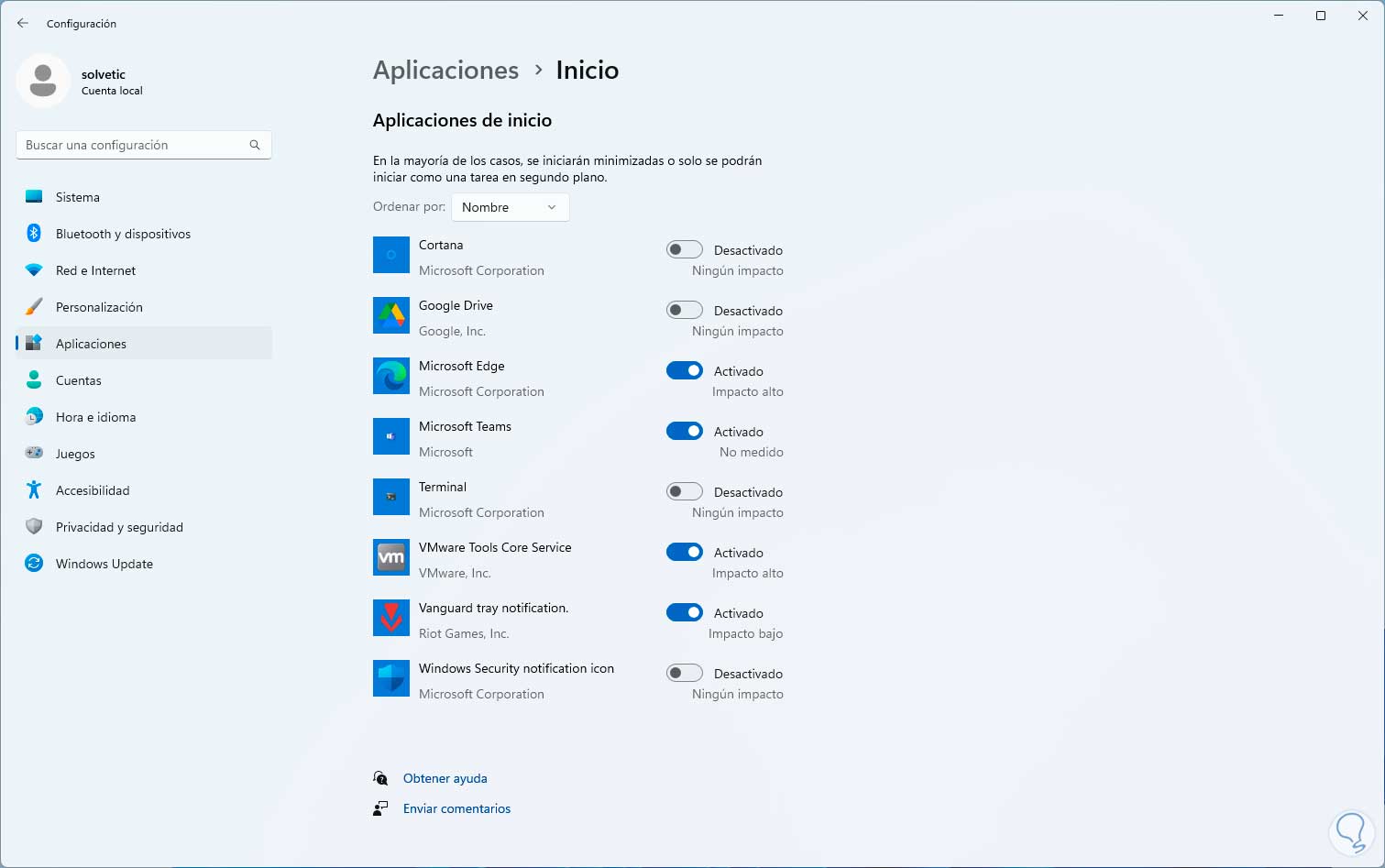Click the Microsoft Edge app name
Image resolution: width=1385 pixels, height=868 pixels.
coord(462,366)
